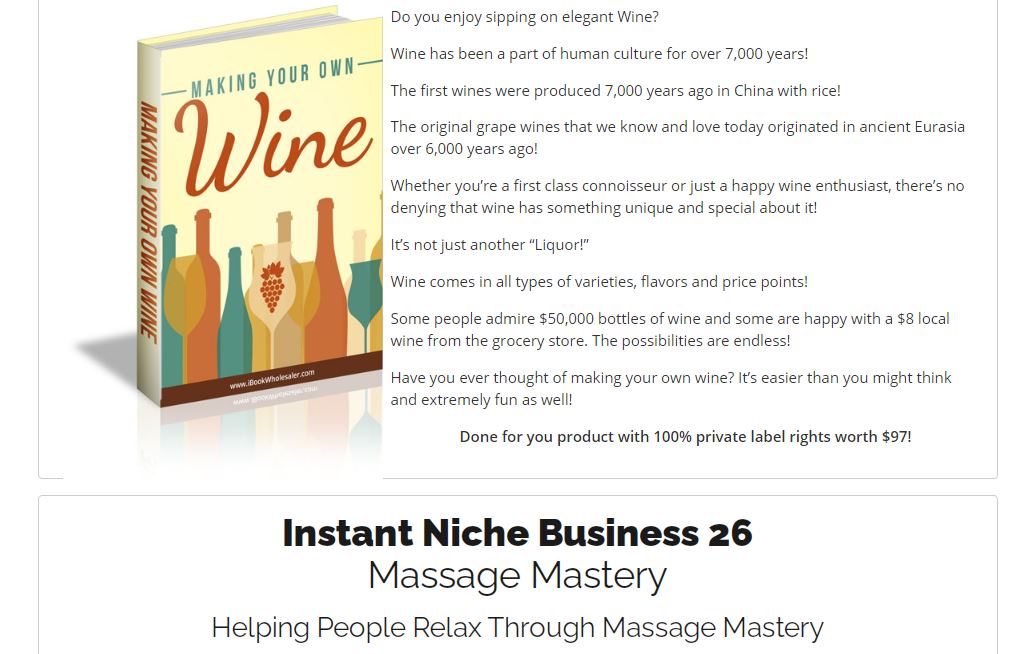
Task: Click the large red 'Wine' script title on the cover
Action: click(272, 144)
